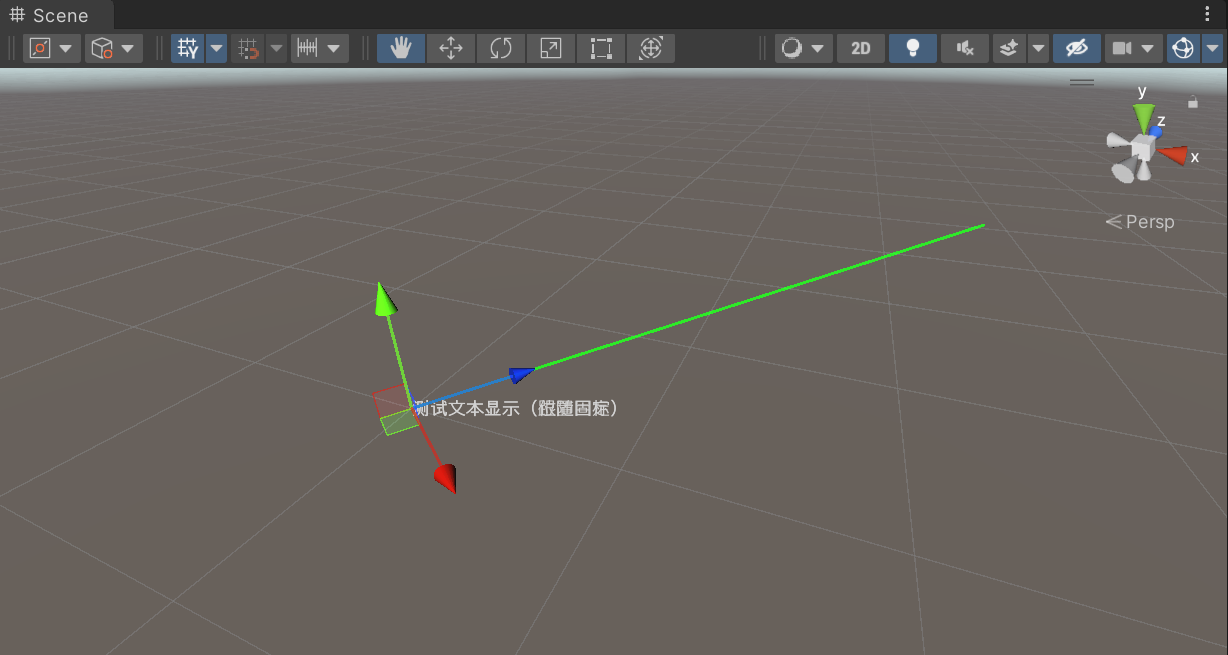Click the blue Z move arrow on object
Screen dimensions: 1228x655
coord(521,375)
